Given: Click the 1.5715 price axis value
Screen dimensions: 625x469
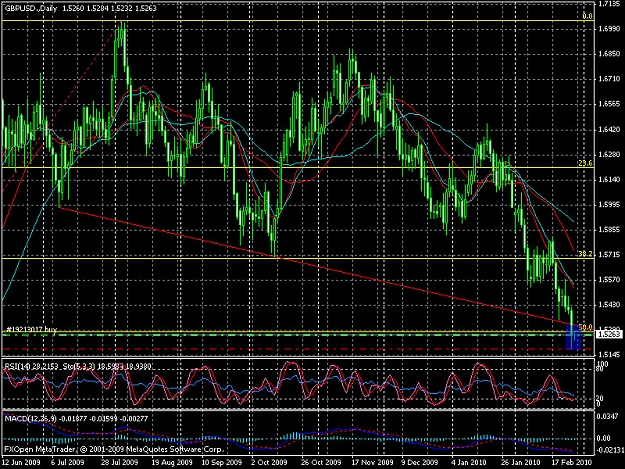Looking at the screenshot, I should point(609,255).
